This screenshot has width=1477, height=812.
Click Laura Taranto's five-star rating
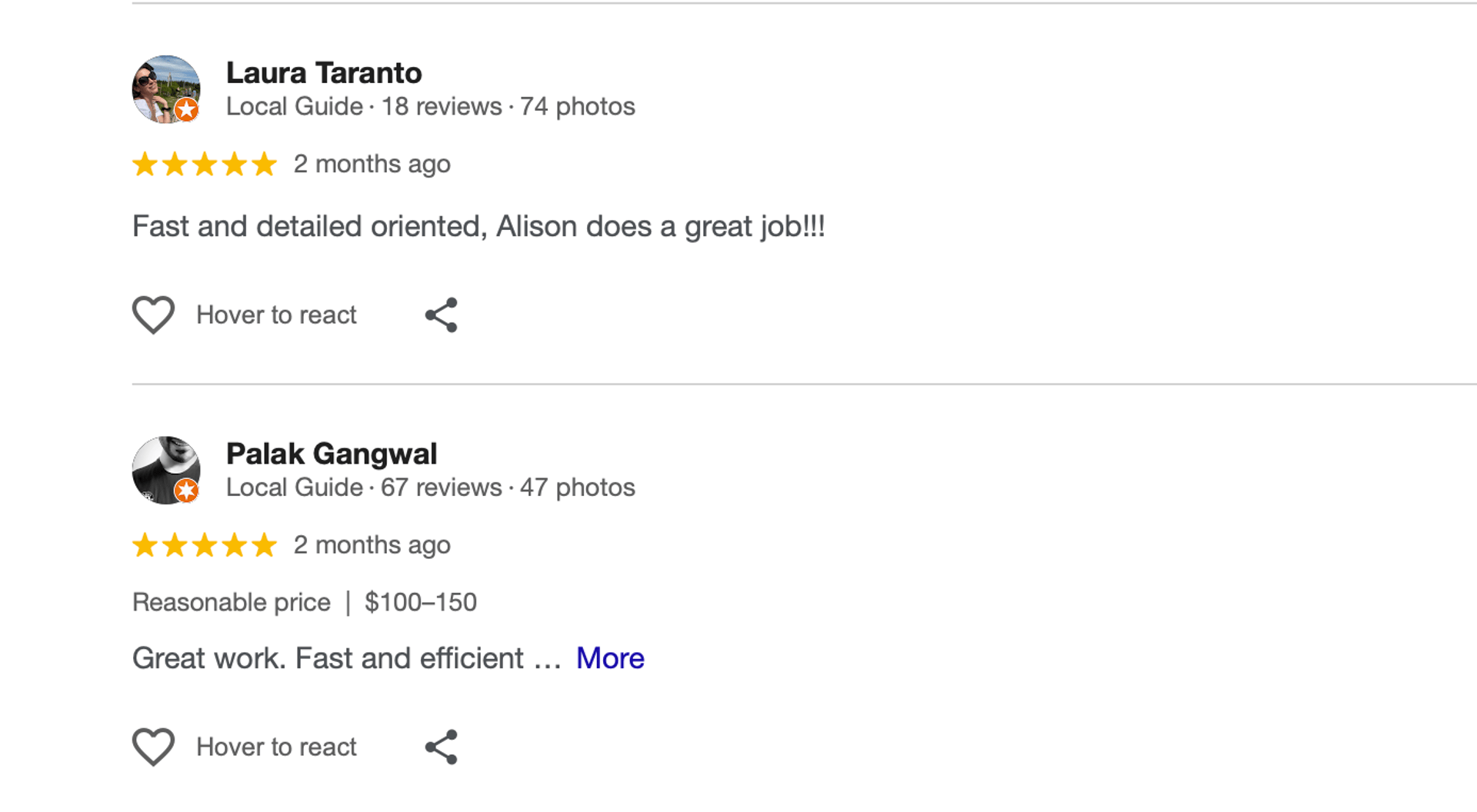205,164
